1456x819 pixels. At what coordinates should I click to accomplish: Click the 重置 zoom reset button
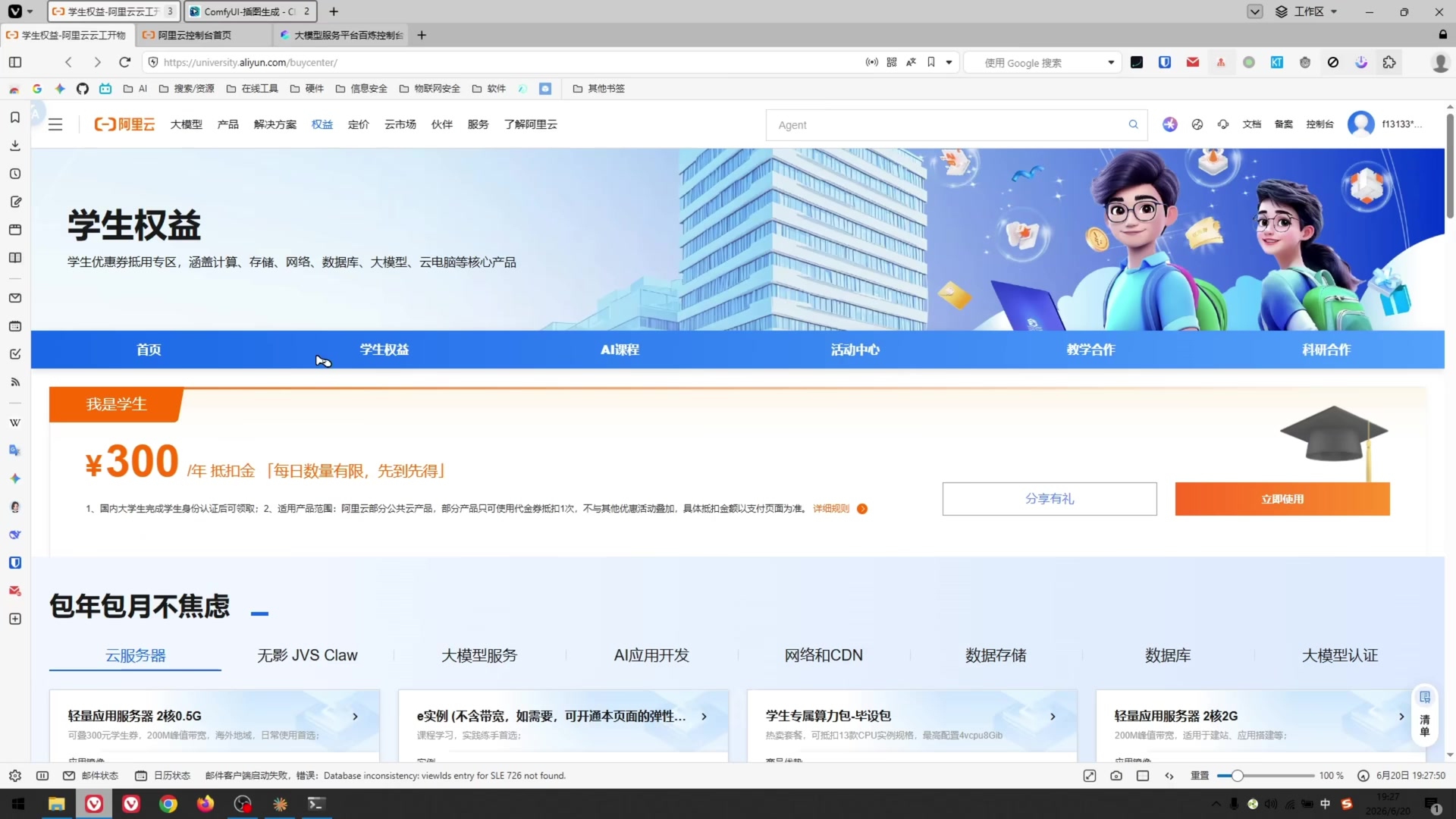click(1200, 776)
